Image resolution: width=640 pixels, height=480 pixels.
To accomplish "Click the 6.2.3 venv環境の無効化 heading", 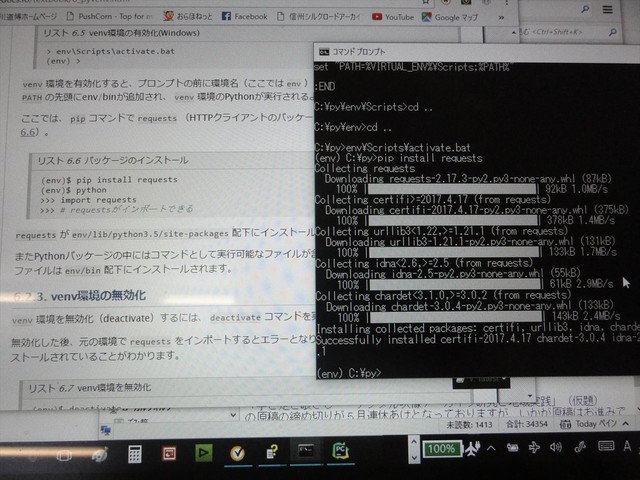I will click(x=80, y=296).
